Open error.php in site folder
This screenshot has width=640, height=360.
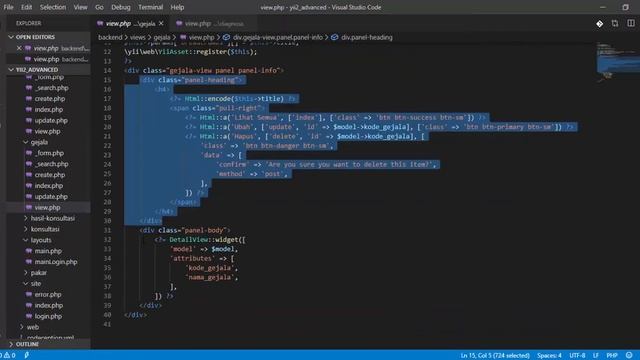(48, 294)
